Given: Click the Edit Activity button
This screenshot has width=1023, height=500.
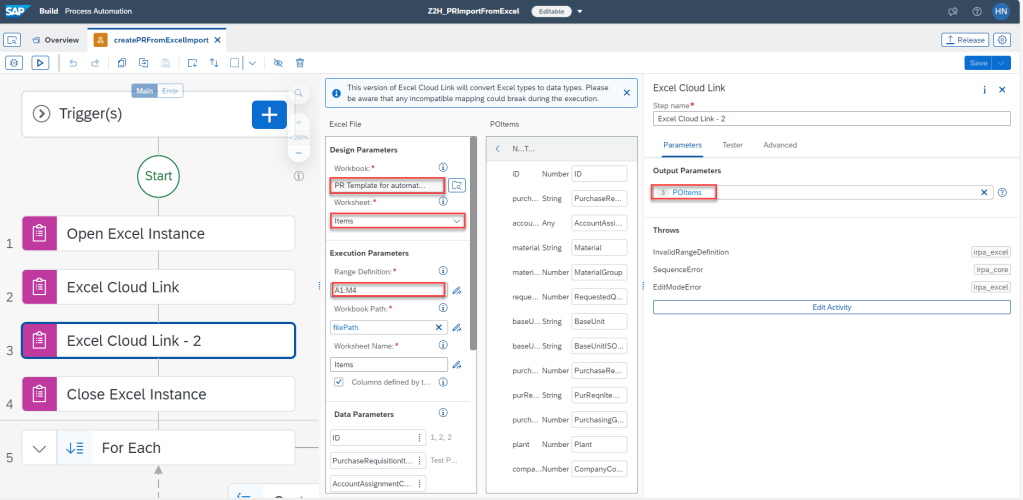Looking at the screenshot, I should [x=831, y=307].
